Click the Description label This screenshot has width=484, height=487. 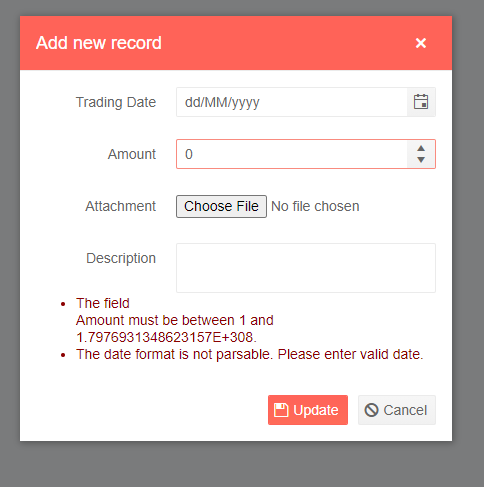pyautogui.click(x=121, y=258)
